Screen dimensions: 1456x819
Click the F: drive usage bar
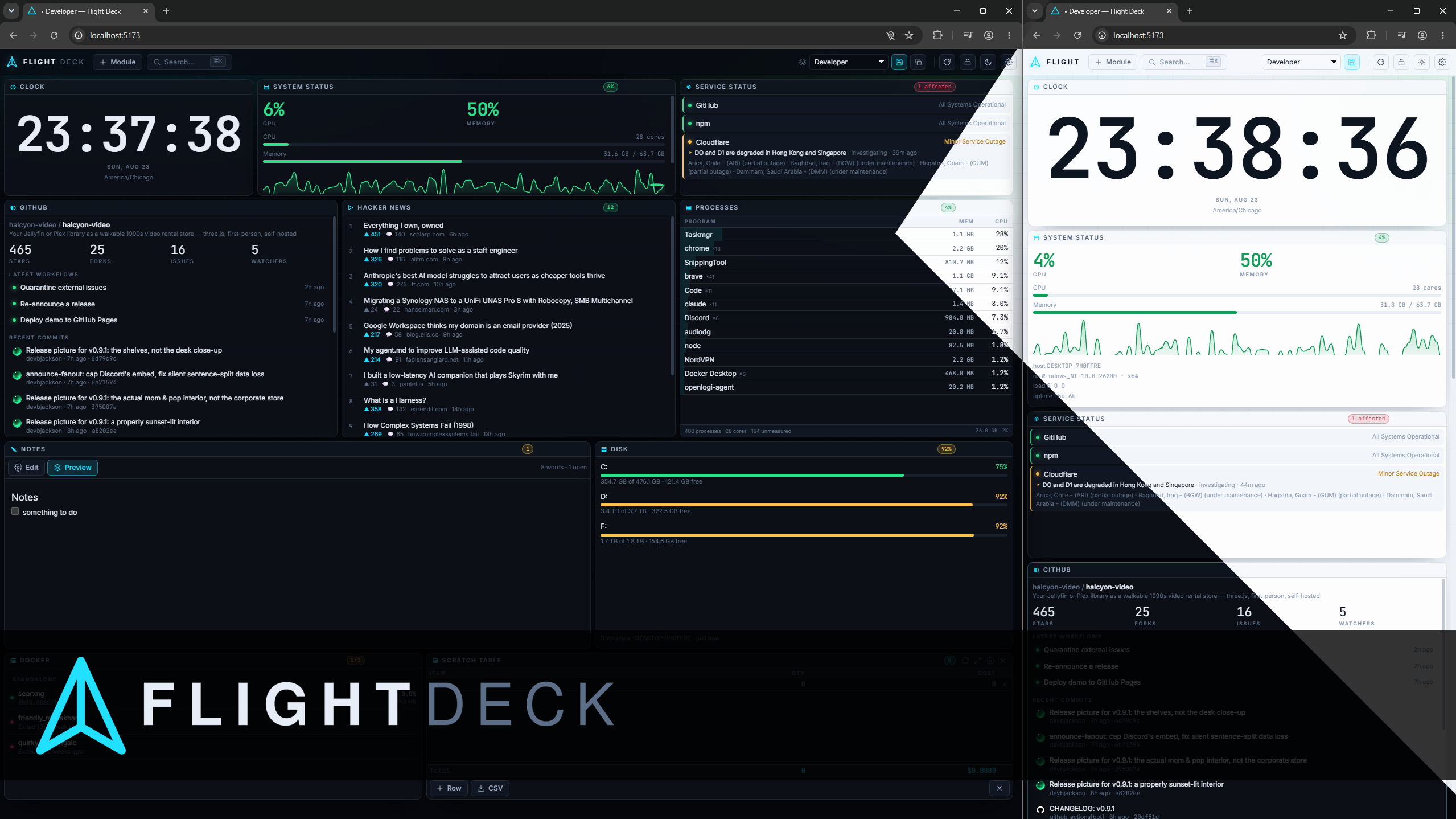click(x=804, y=535)
